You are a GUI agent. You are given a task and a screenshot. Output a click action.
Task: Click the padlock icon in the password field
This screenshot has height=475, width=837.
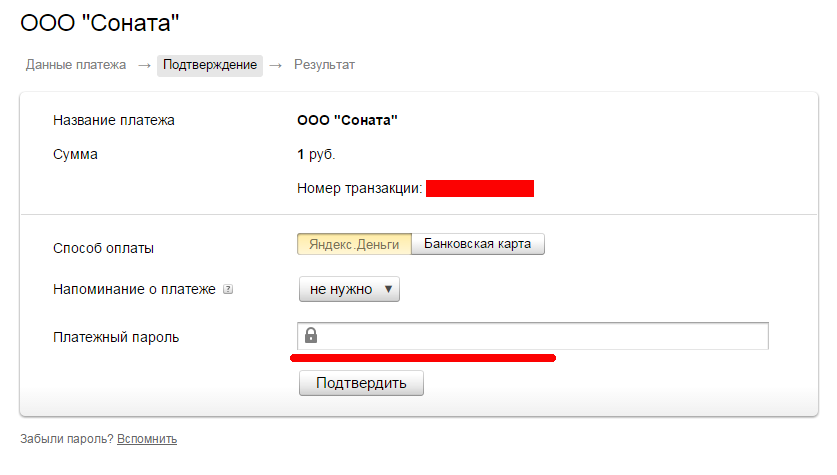coord(311,335)
